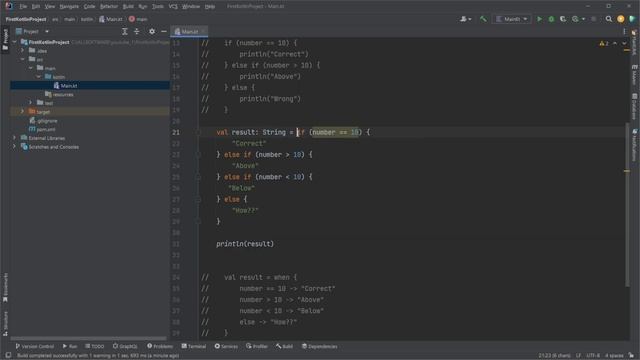Open the Terminal tool window
This screenshot has height=360, width=640.
coord(194,346)
